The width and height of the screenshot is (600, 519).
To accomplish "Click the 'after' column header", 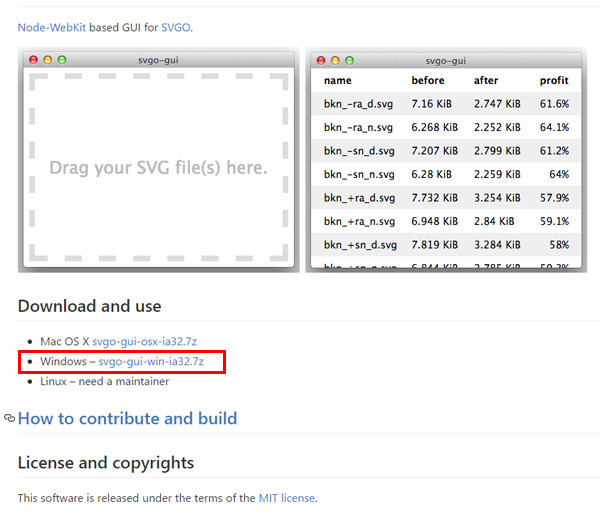I will (x=486, y=80).
